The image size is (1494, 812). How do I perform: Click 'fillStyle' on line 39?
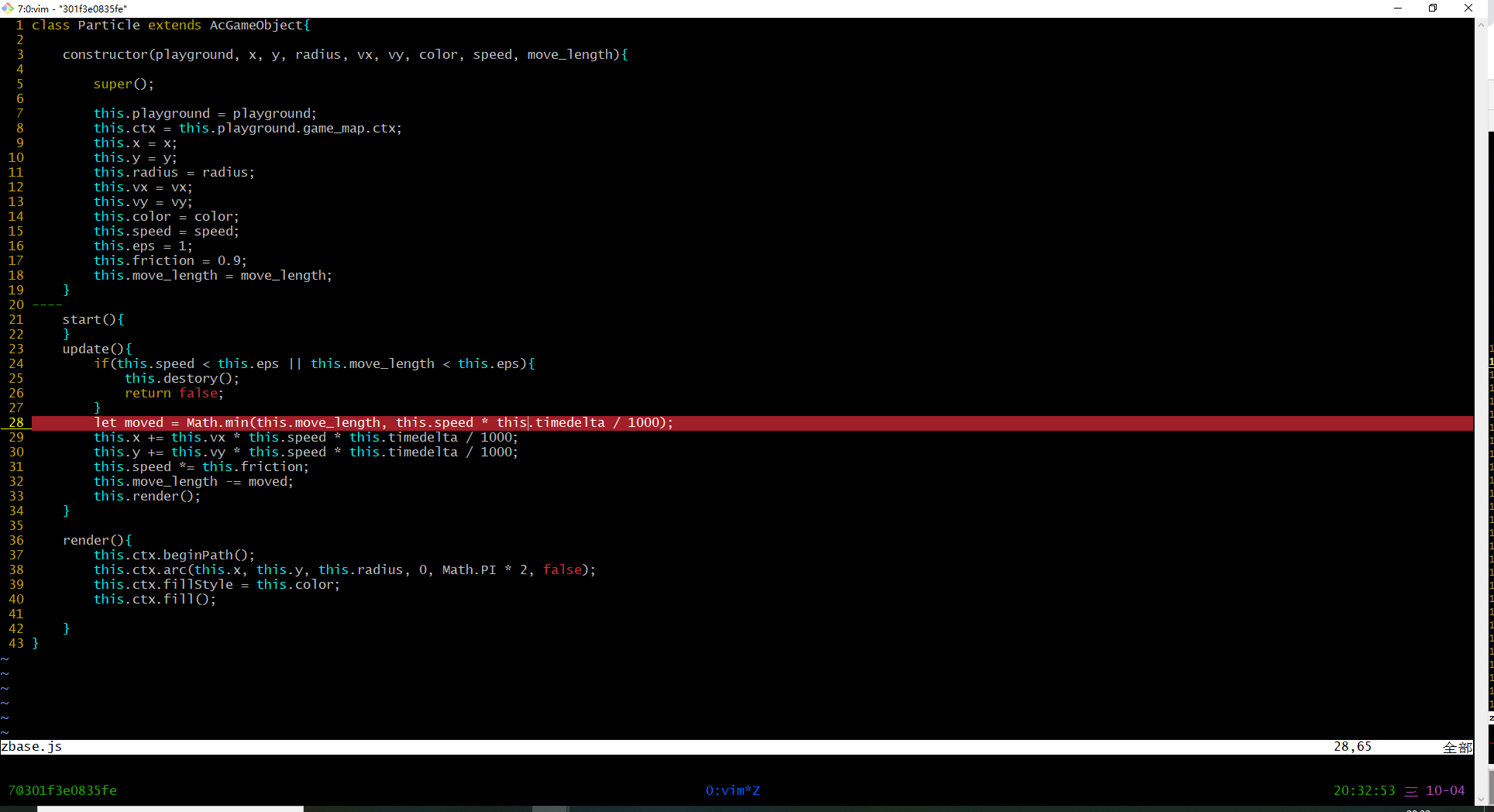(198, 584)
